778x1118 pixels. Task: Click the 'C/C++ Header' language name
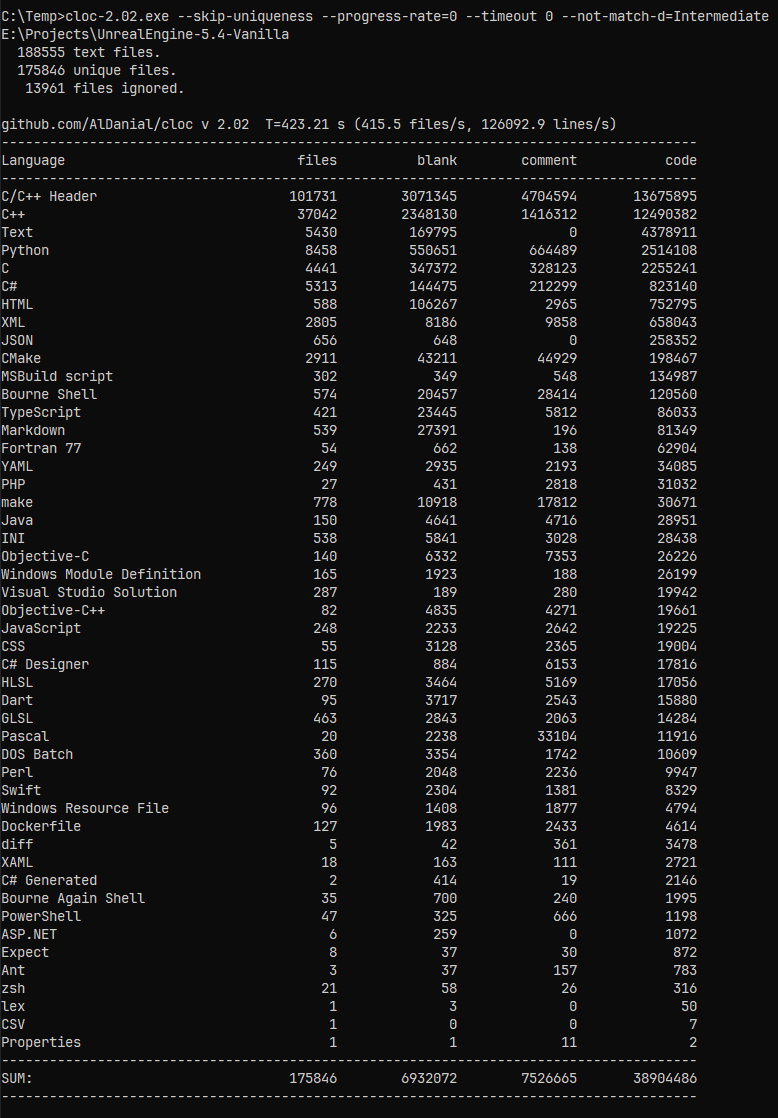click(x=49, y=196)
